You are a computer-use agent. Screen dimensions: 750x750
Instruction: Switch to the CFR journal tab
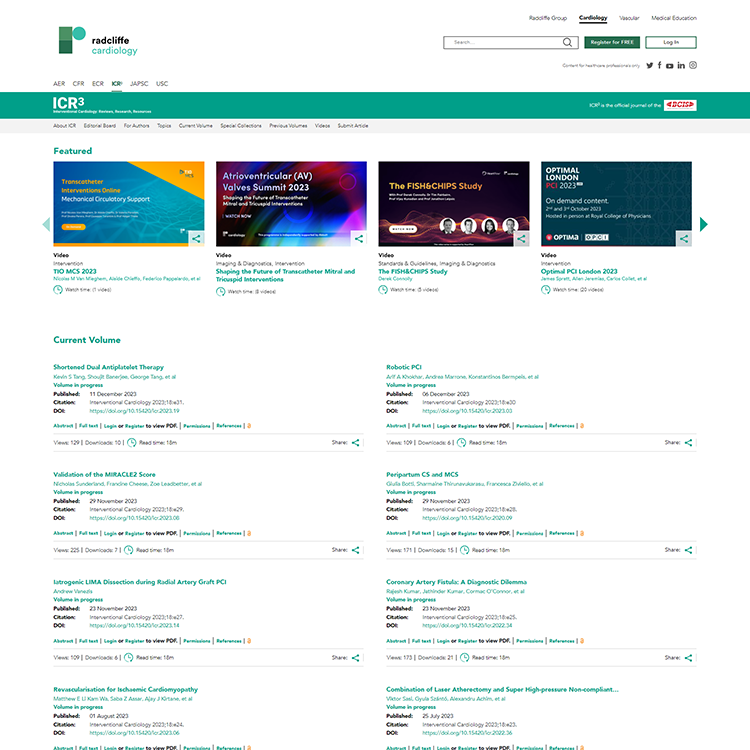pyautogui.click(x=78, y=83)
